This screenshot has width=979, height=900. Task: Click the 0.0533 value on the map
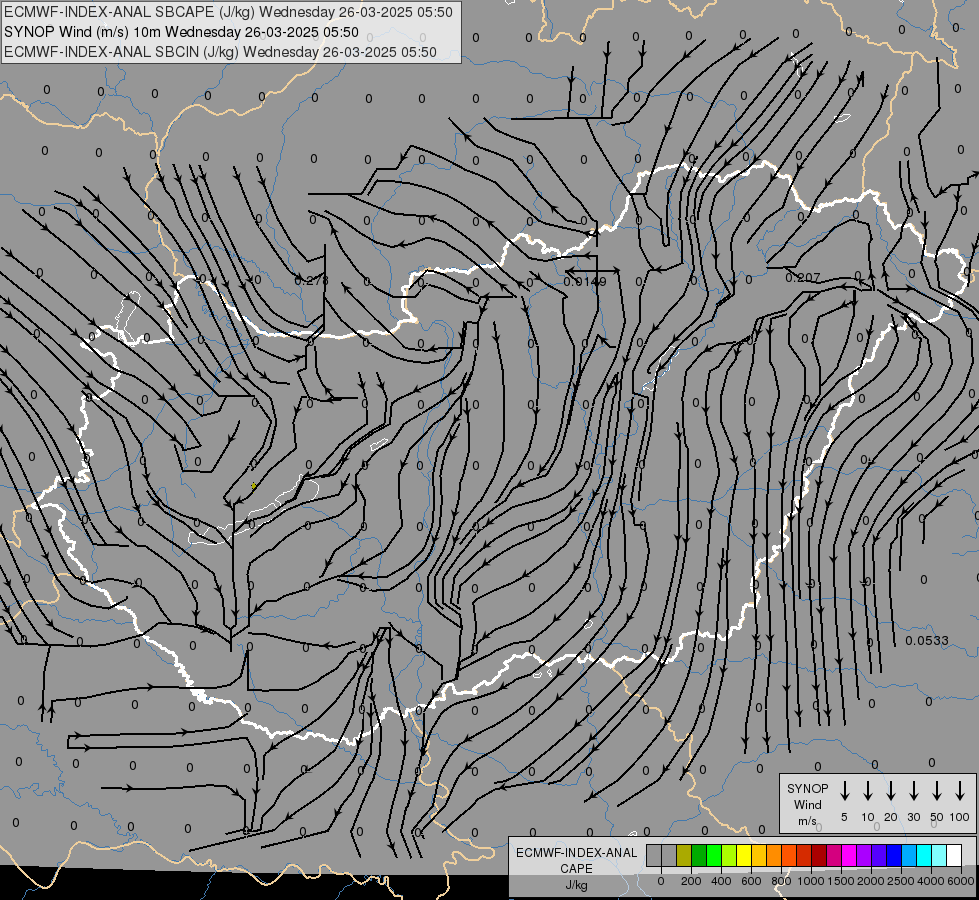(x=927, y=640)
